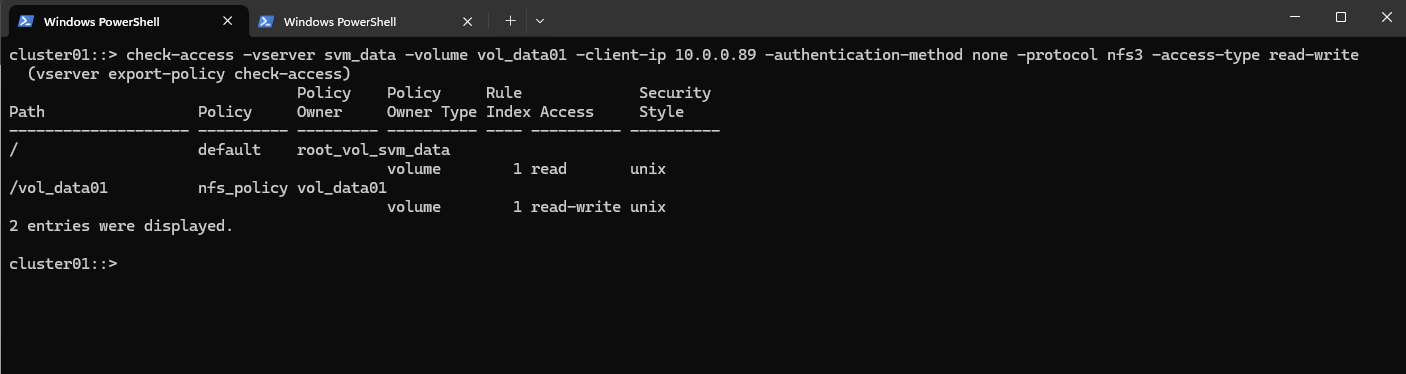The image size is (1406, 374).
Task: Click the nfs_policy policy name
Action: [x=243, y=188]
